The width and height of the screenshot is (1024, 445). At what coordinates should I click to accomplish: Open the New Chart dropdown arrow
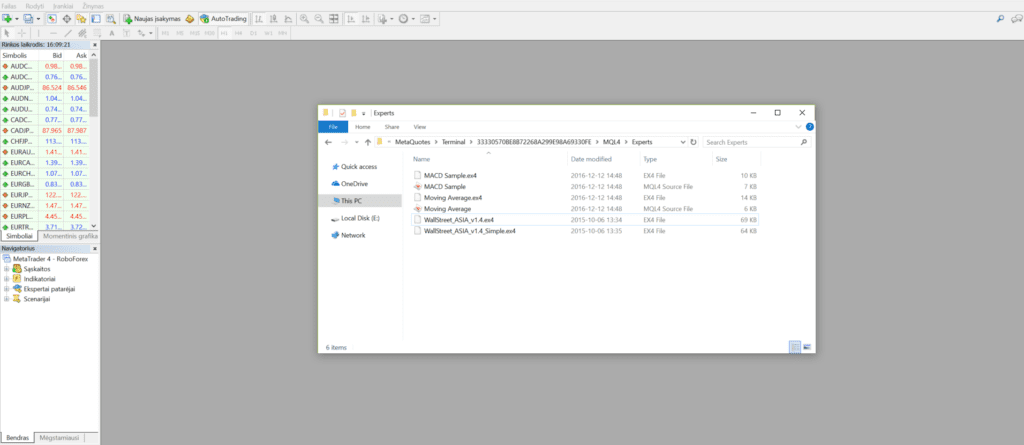click(x=17, y=19)
